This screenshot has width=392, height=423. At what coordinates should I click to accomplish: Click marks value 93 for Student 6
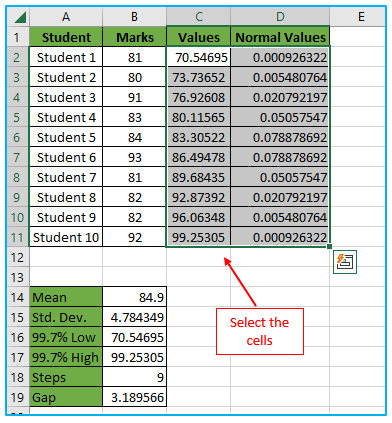[134, 157]
